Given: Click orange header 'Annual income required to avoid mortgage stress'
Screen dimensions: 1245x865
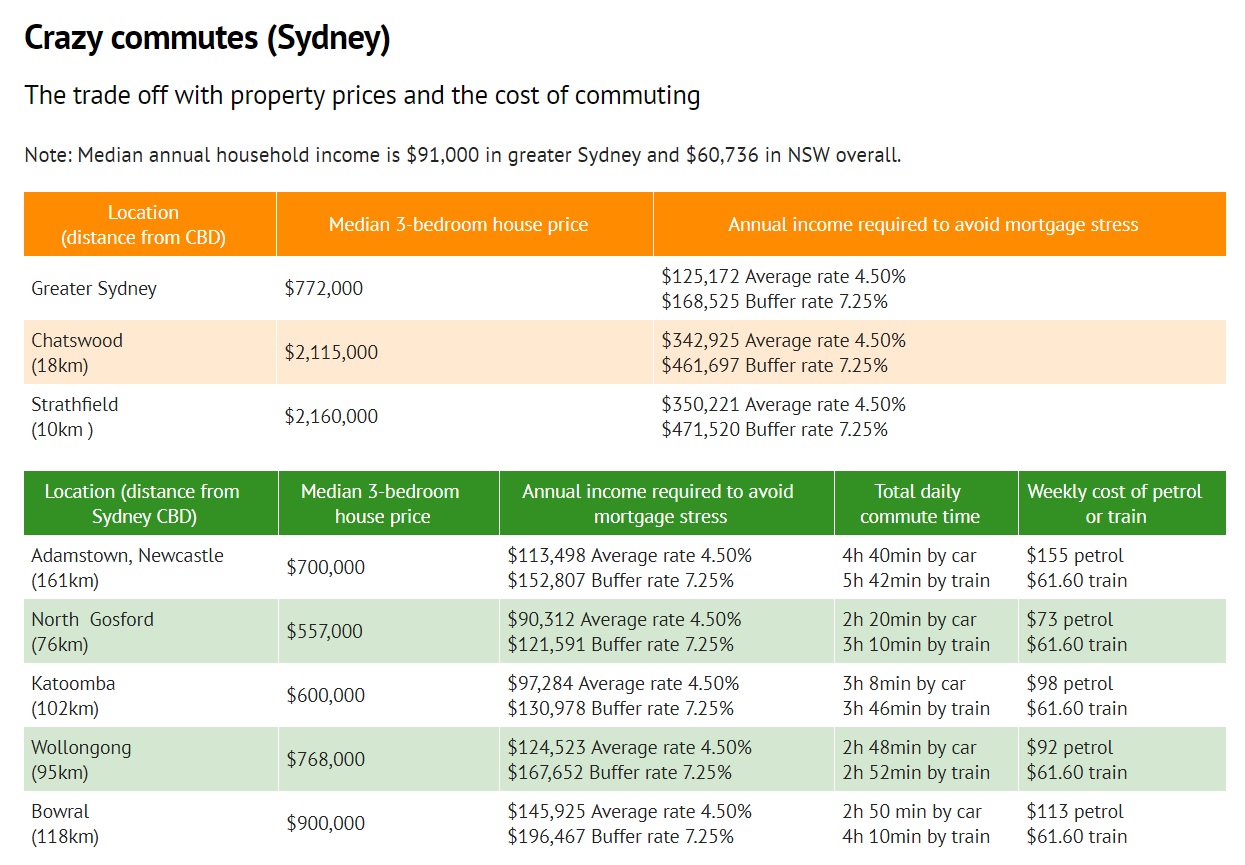Looking at the screenshot, I should click(939, 225).
